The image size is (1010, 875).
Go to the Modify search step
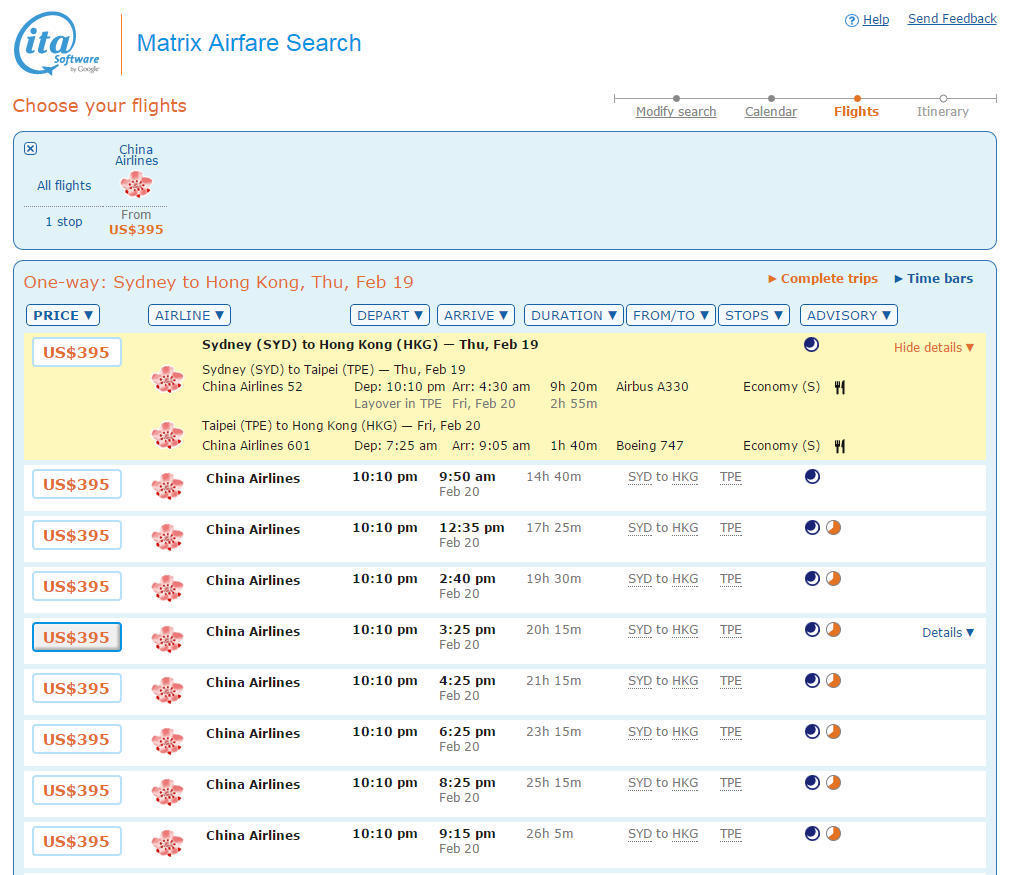pyautogui.click(x=676, y=111)
